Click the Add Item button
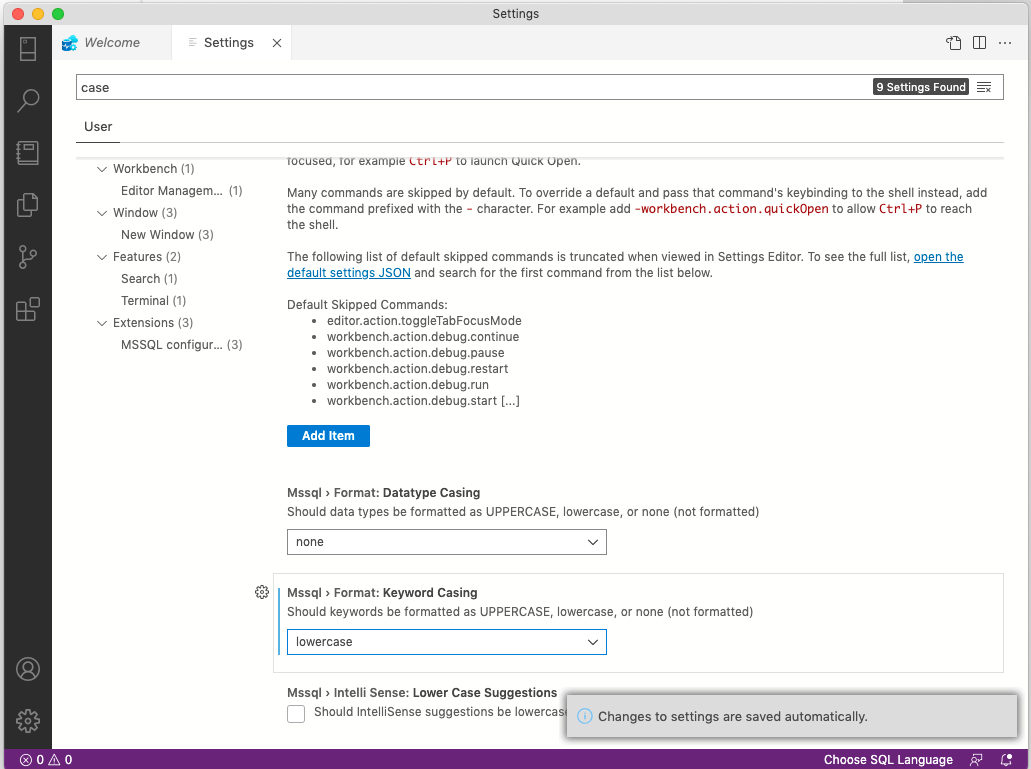 click(328, 436)
